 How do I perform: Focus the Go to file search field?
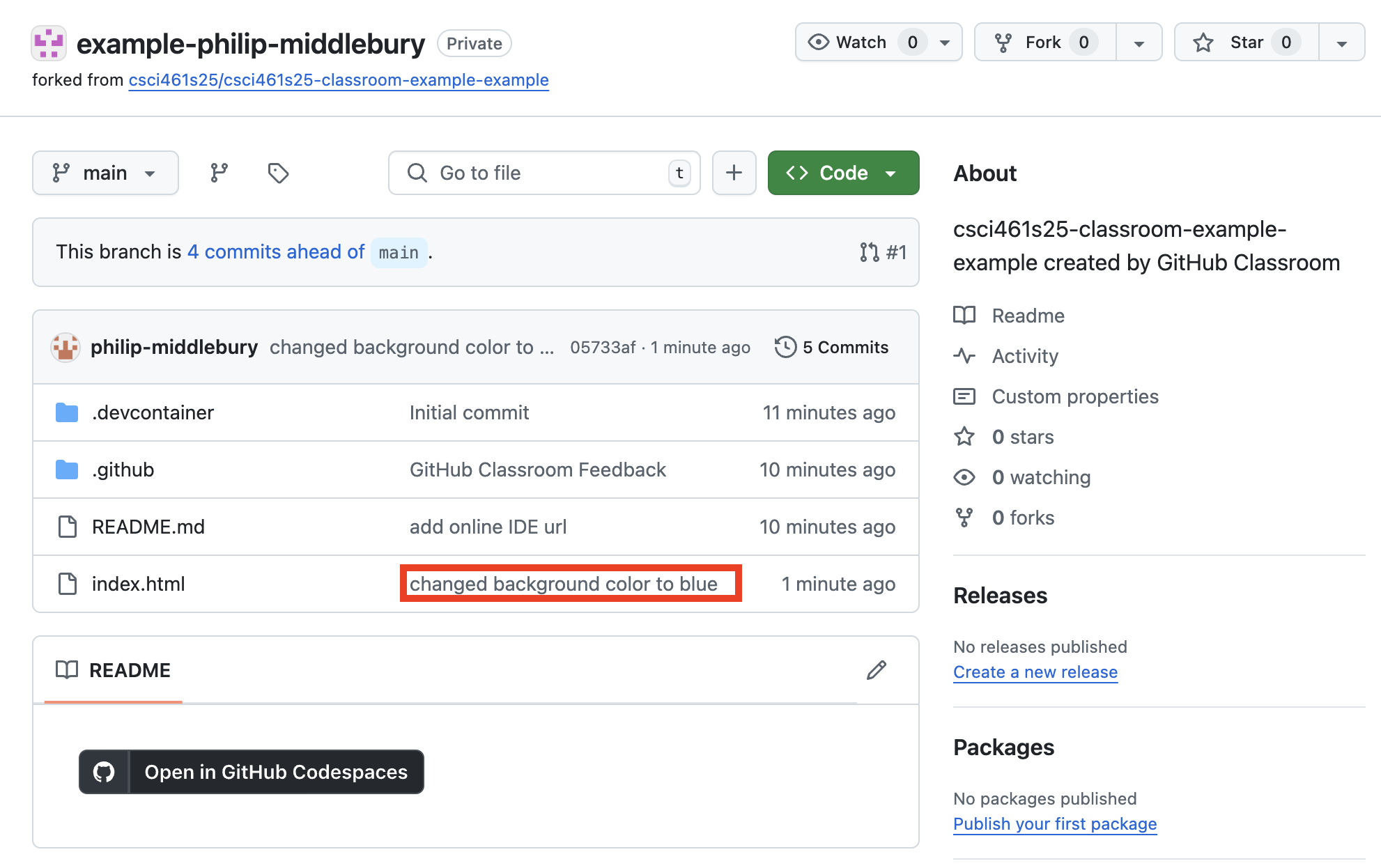tap(544, 173)
